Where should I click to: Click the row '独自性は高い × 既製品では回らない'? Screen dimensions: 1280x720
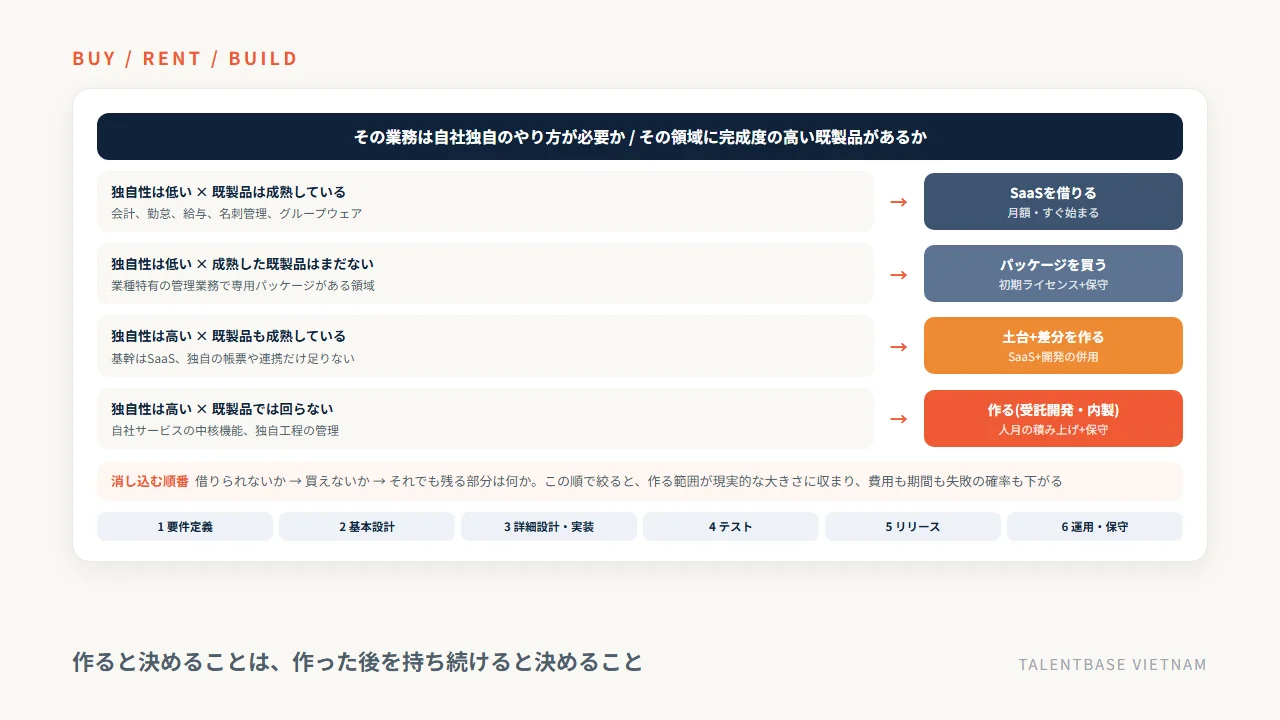[x=485, y=418]
